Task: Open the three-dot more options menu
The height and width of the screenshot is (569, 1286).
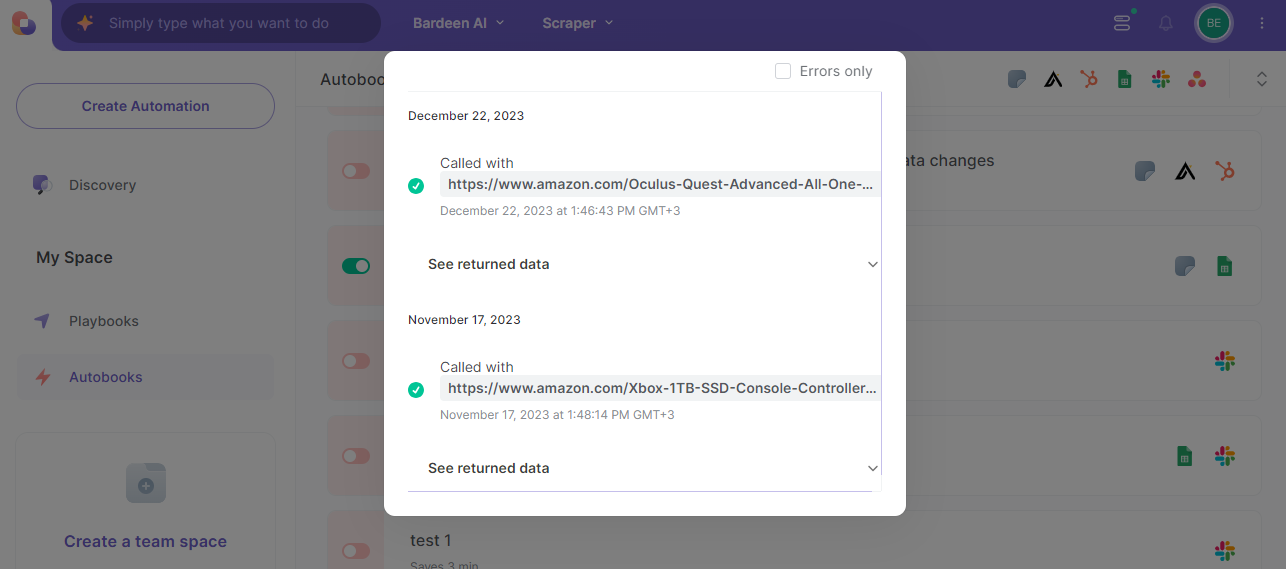Action: tap(1262, 23)
